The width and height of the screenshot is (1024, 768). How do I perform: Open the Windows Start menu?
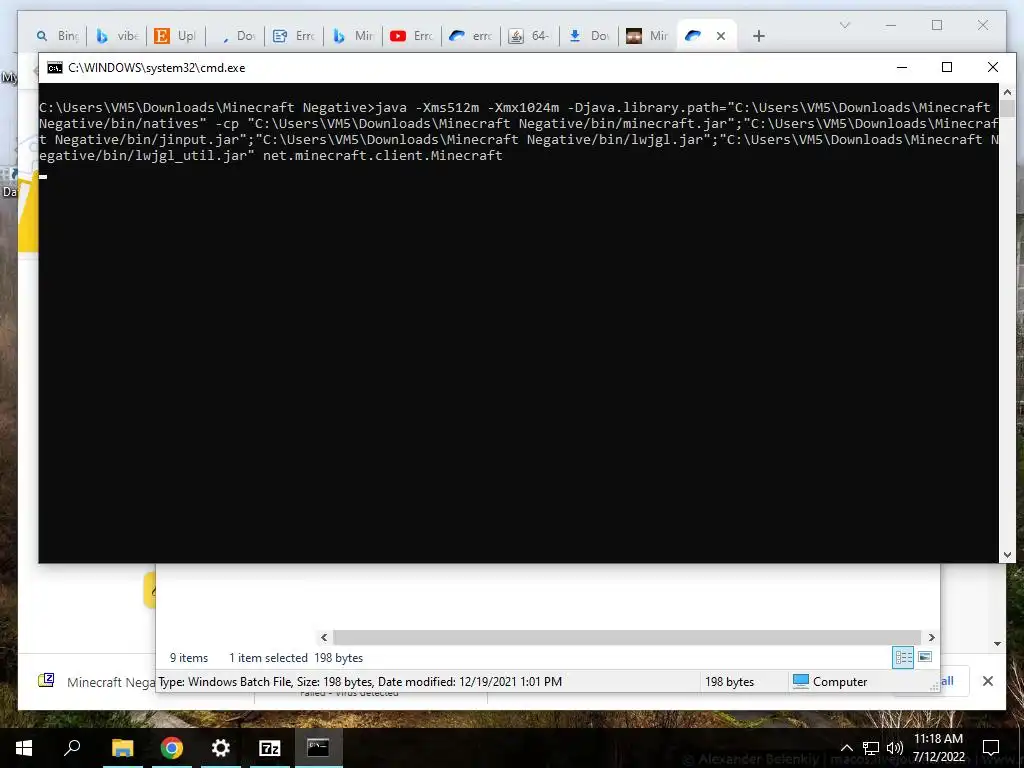[24, 748]
